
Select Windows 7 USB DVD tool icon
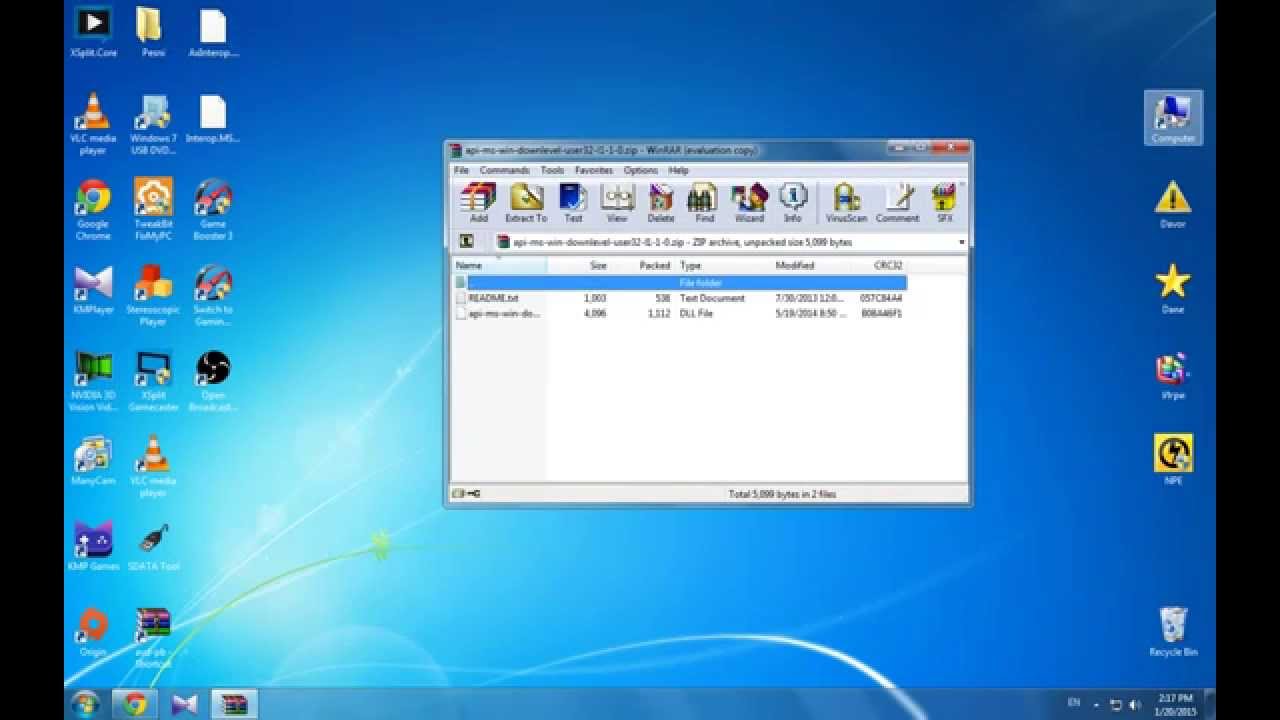(153, 124)
